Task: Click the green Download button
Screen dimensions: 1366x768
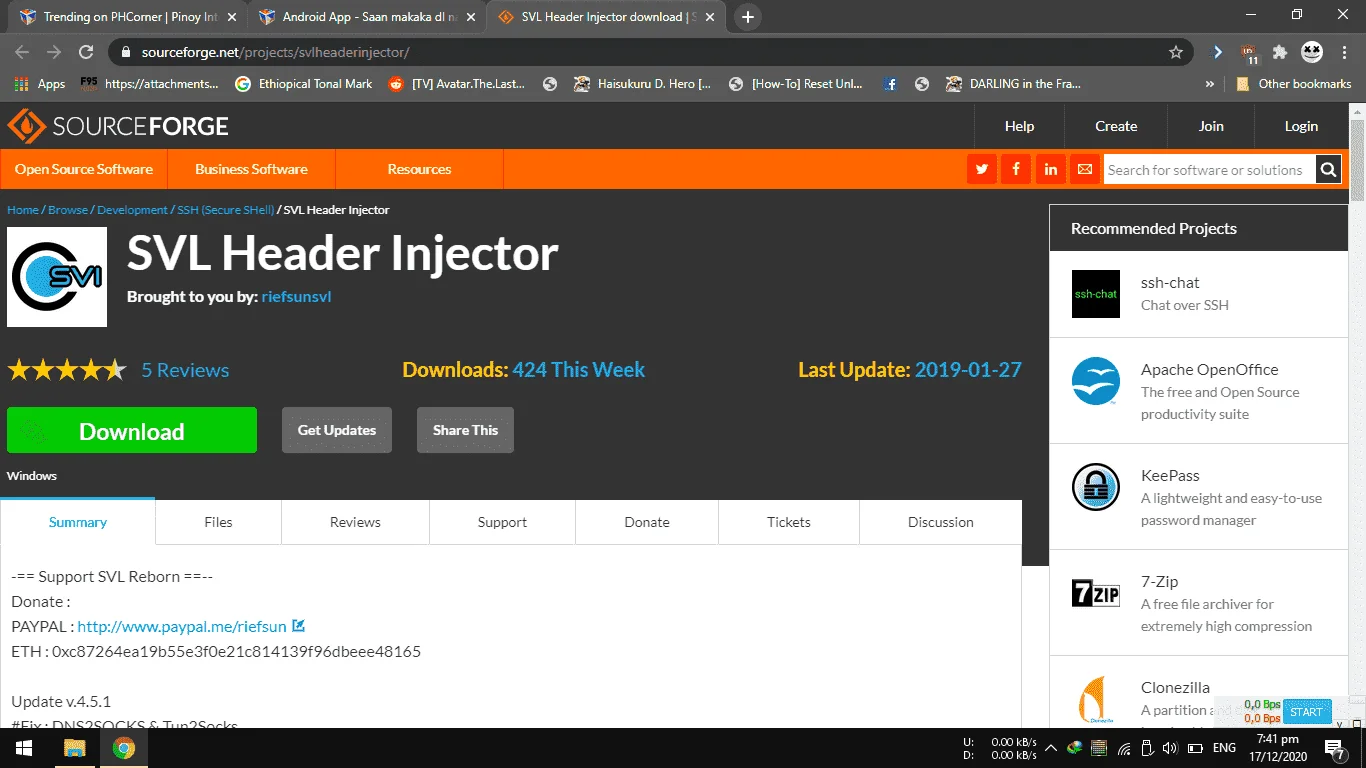Action: click(132, 431)
